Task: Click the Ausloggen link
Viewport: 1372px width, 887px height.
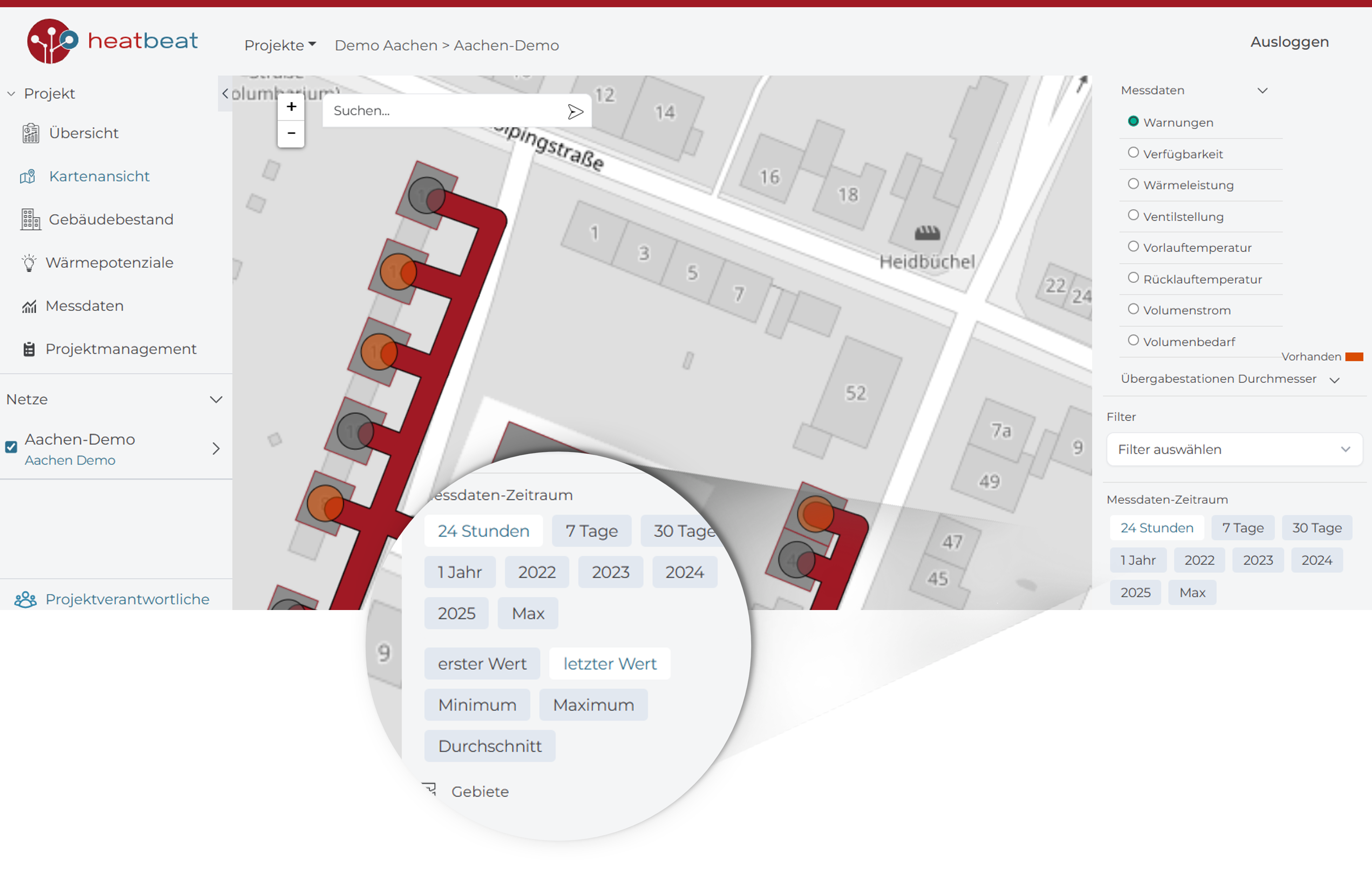Action: pyautogui.click(x=1289, y=42)
